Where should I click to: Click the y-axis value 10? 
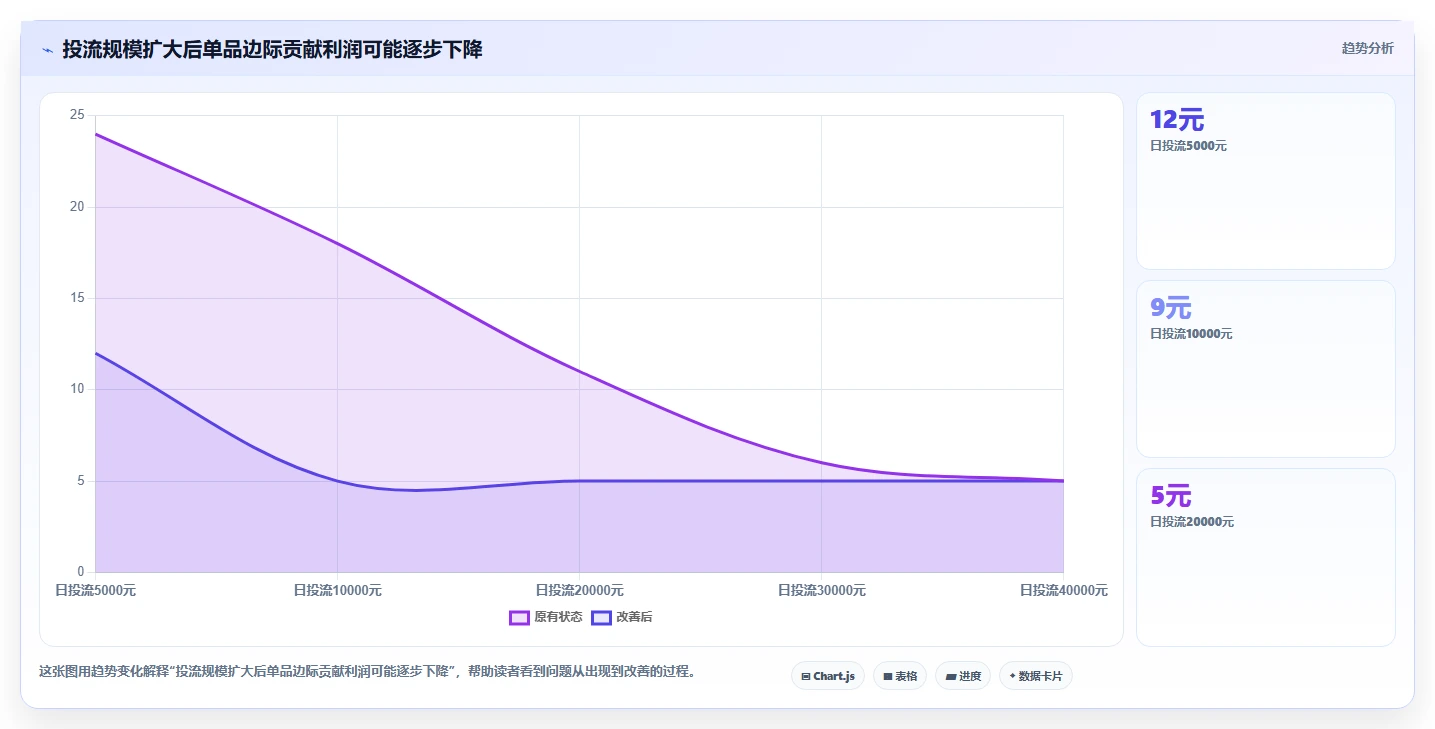click(x=77, y=389)
